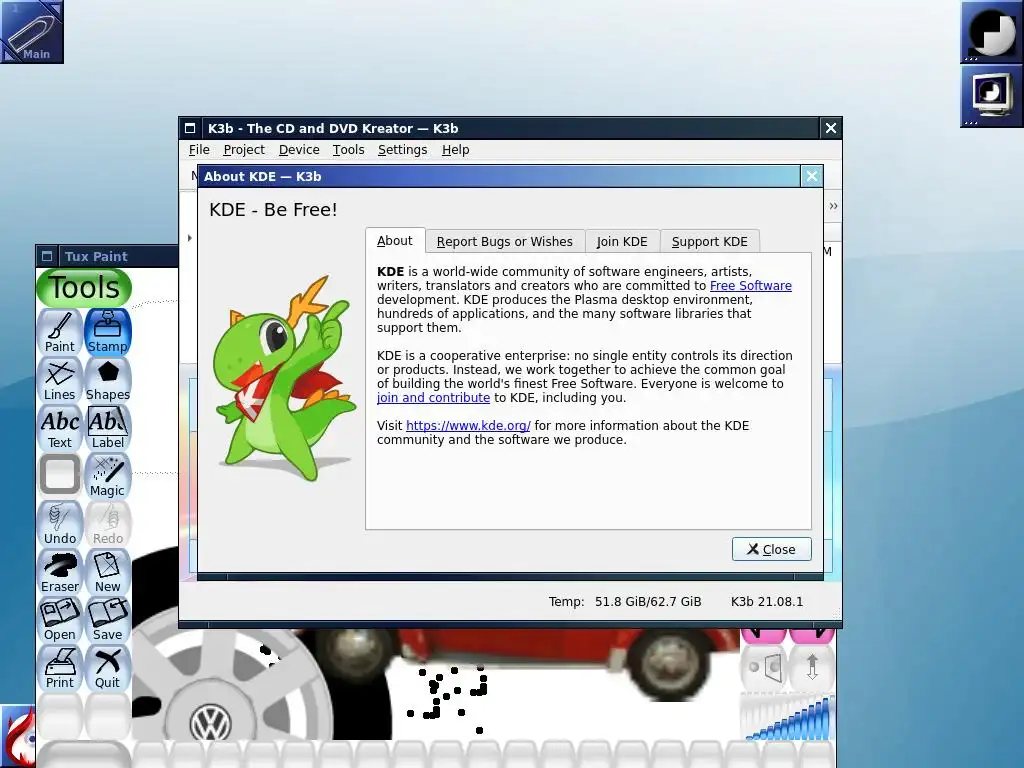Click the blank tool slot beside Magic
The height and width of the screenshot is (768, 1024).
(x=59, y=475)
